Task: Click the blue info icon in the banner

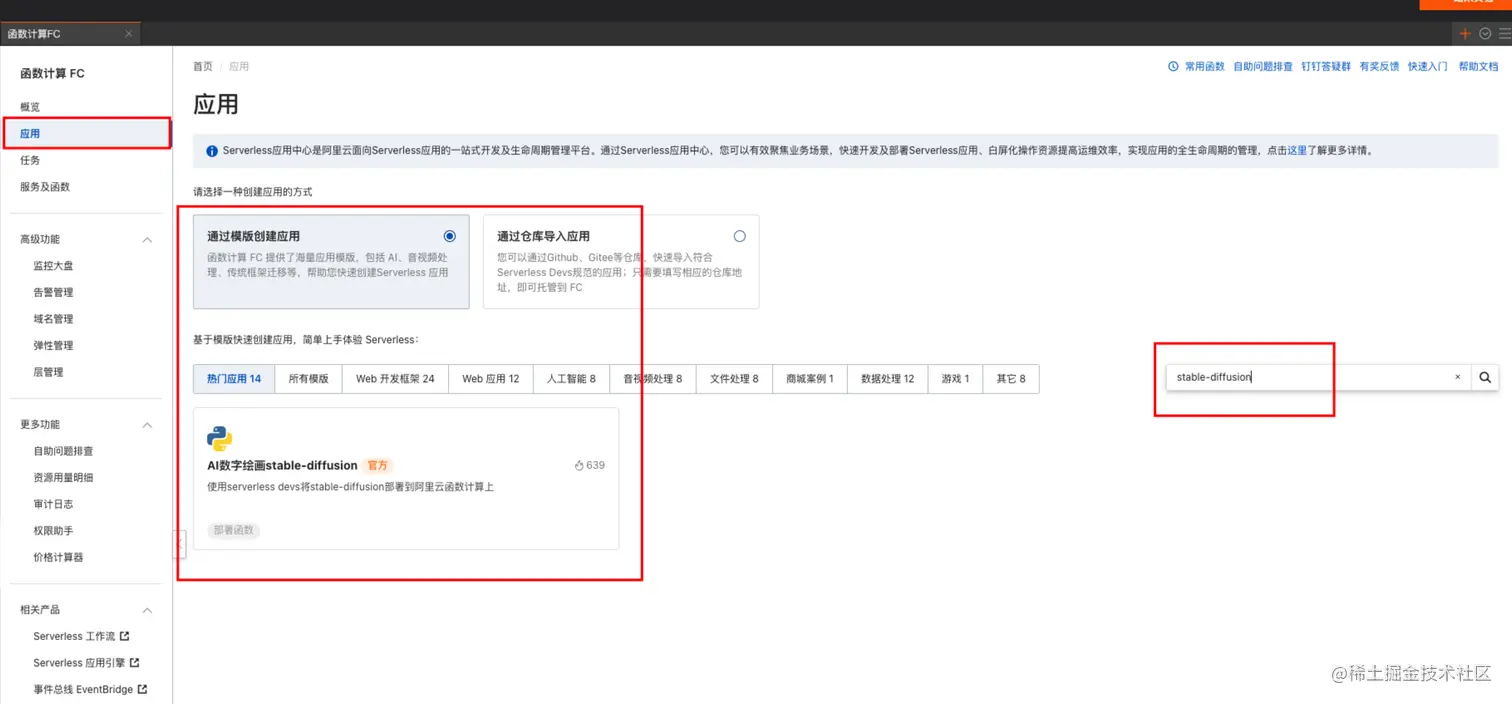Action: click(x=212, y=151)
